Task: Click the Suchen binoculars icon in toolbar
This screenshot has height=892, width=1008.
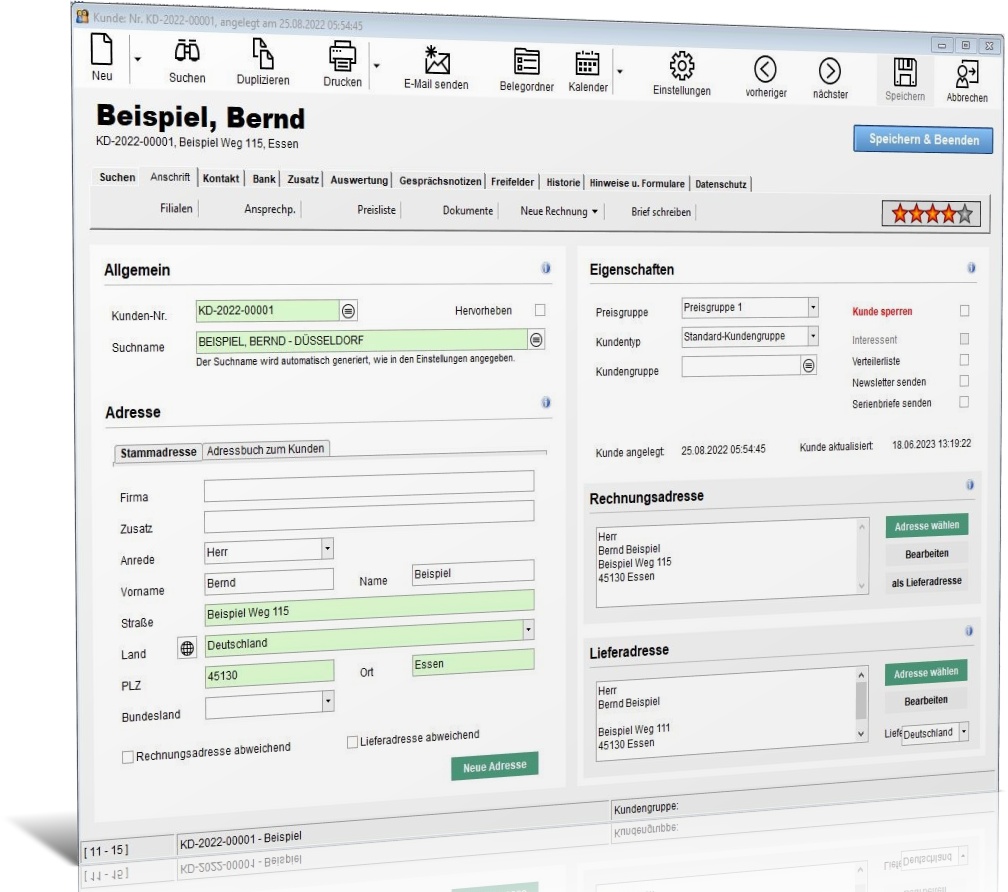Action: [187, 51]
